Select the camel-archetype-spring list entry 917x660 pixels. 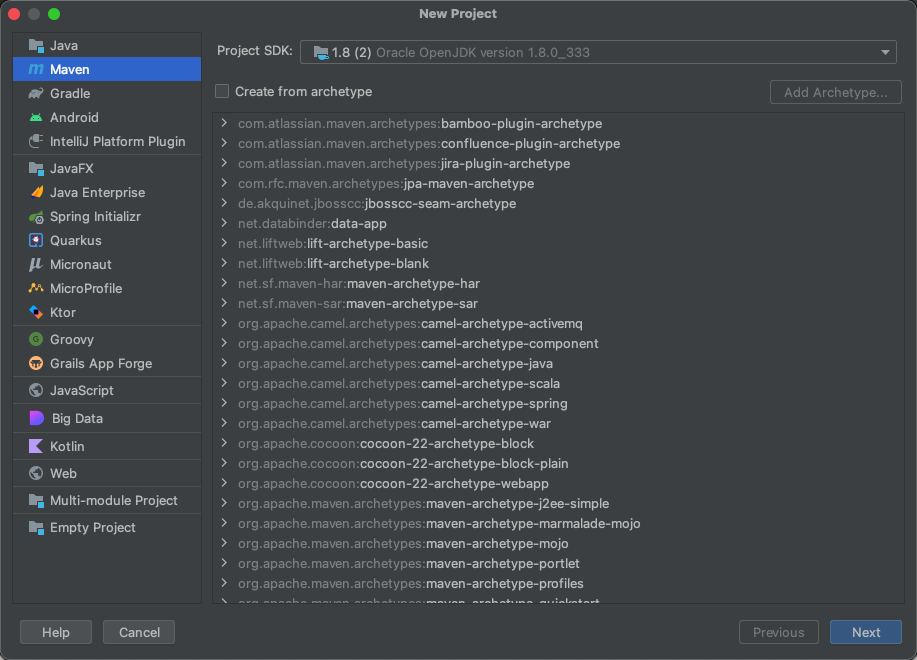tap(400, 403)
